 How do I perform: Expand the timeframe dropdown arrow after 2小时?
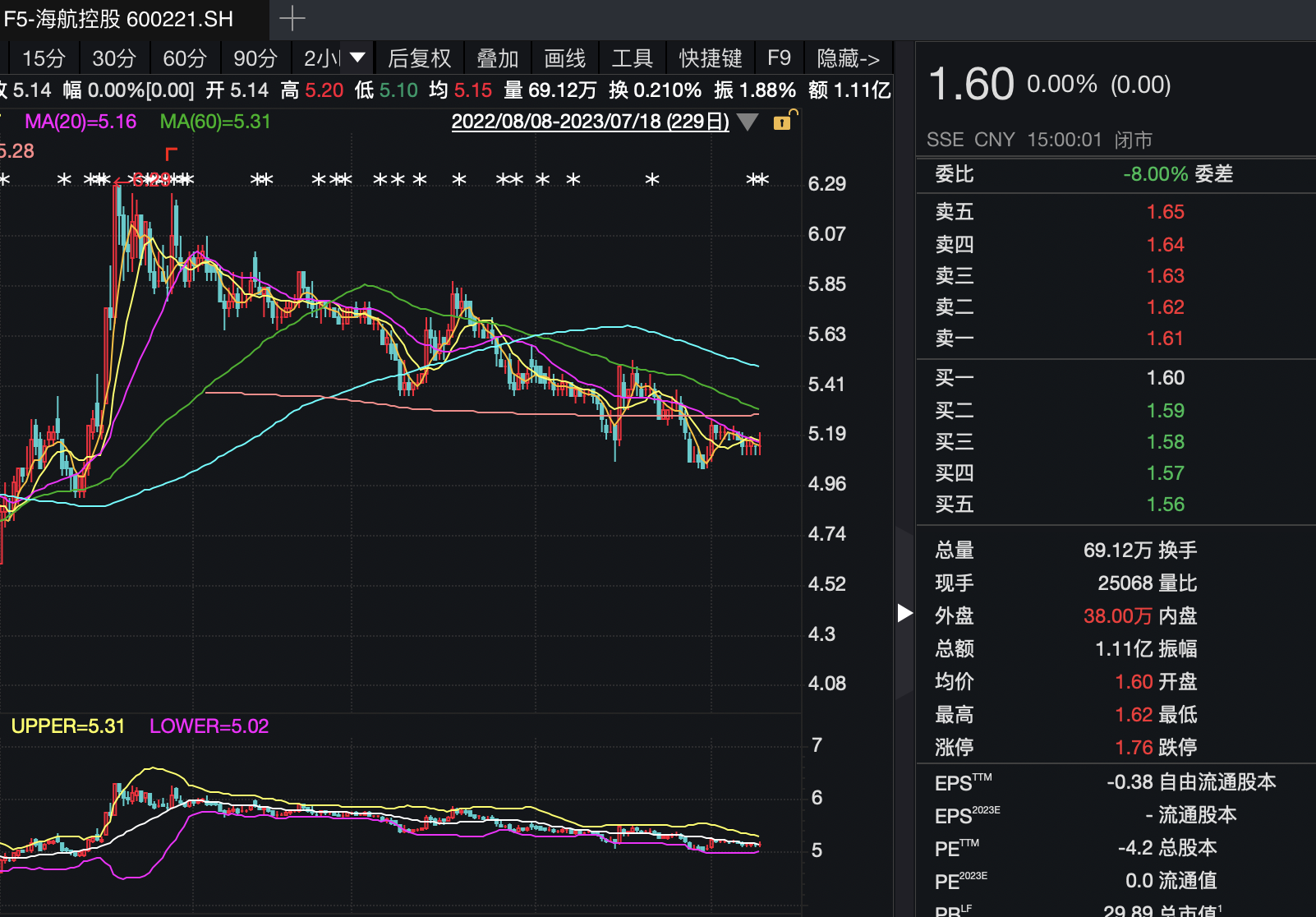coord(357,58)
